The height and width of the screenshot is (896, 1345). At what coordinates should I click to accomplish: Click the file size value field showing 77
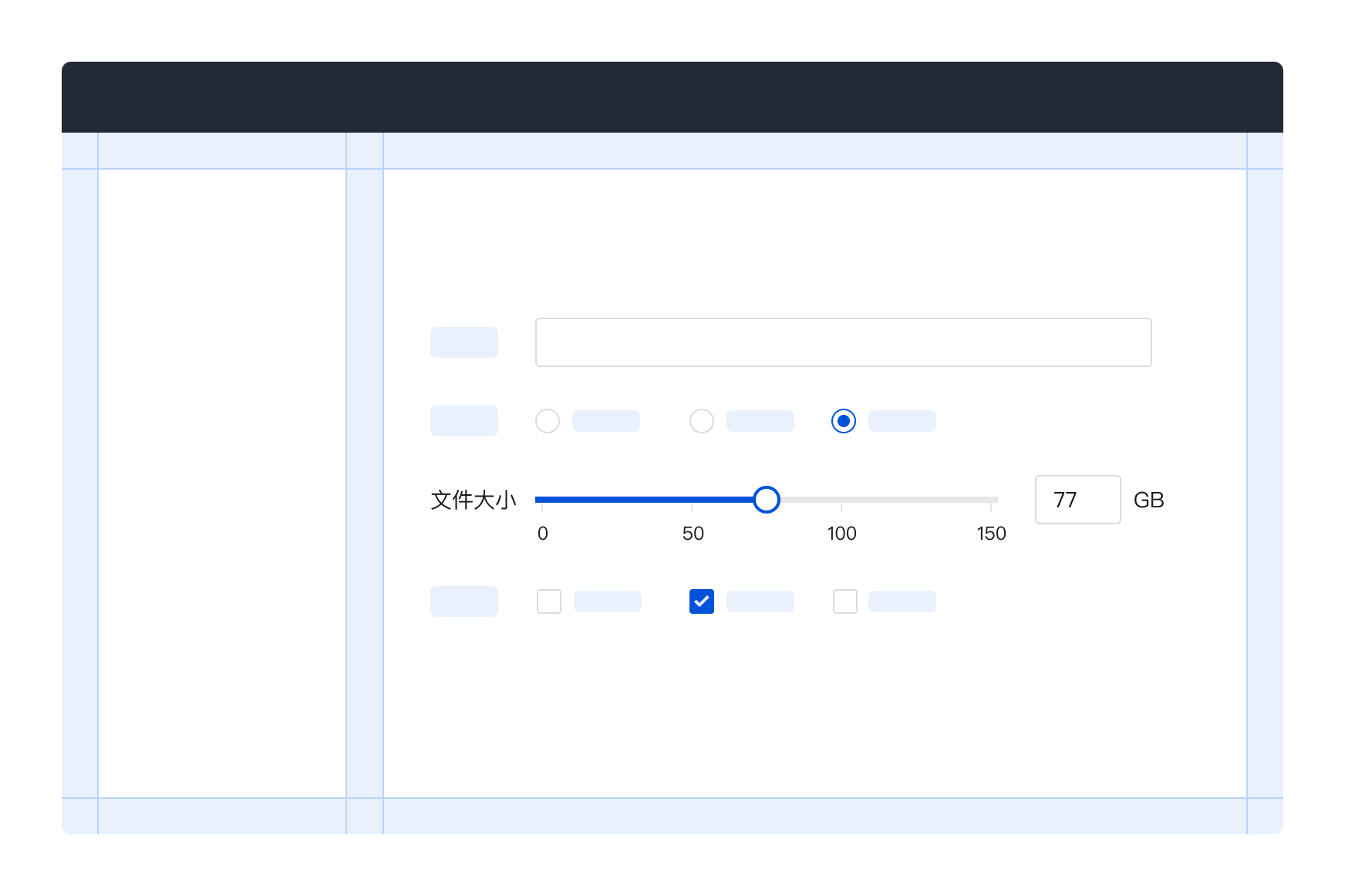click(x=1077, y=500)
